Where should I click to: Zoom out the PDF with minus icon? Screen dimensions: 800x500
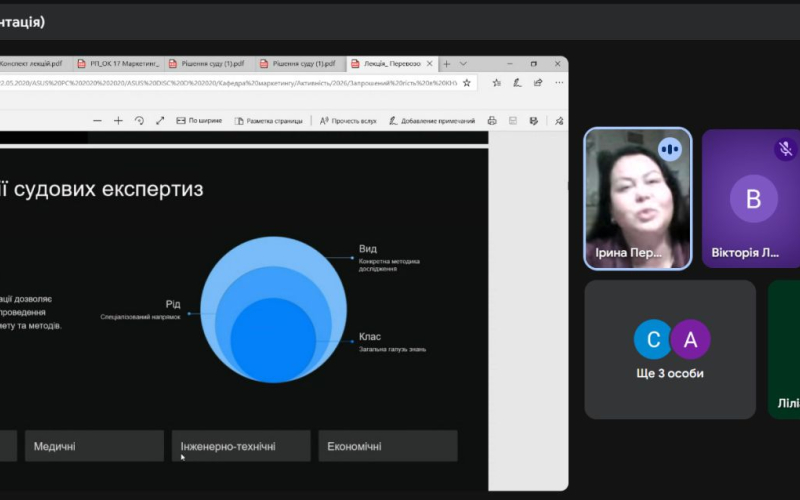pyautogui.click(x=97, y=121)
